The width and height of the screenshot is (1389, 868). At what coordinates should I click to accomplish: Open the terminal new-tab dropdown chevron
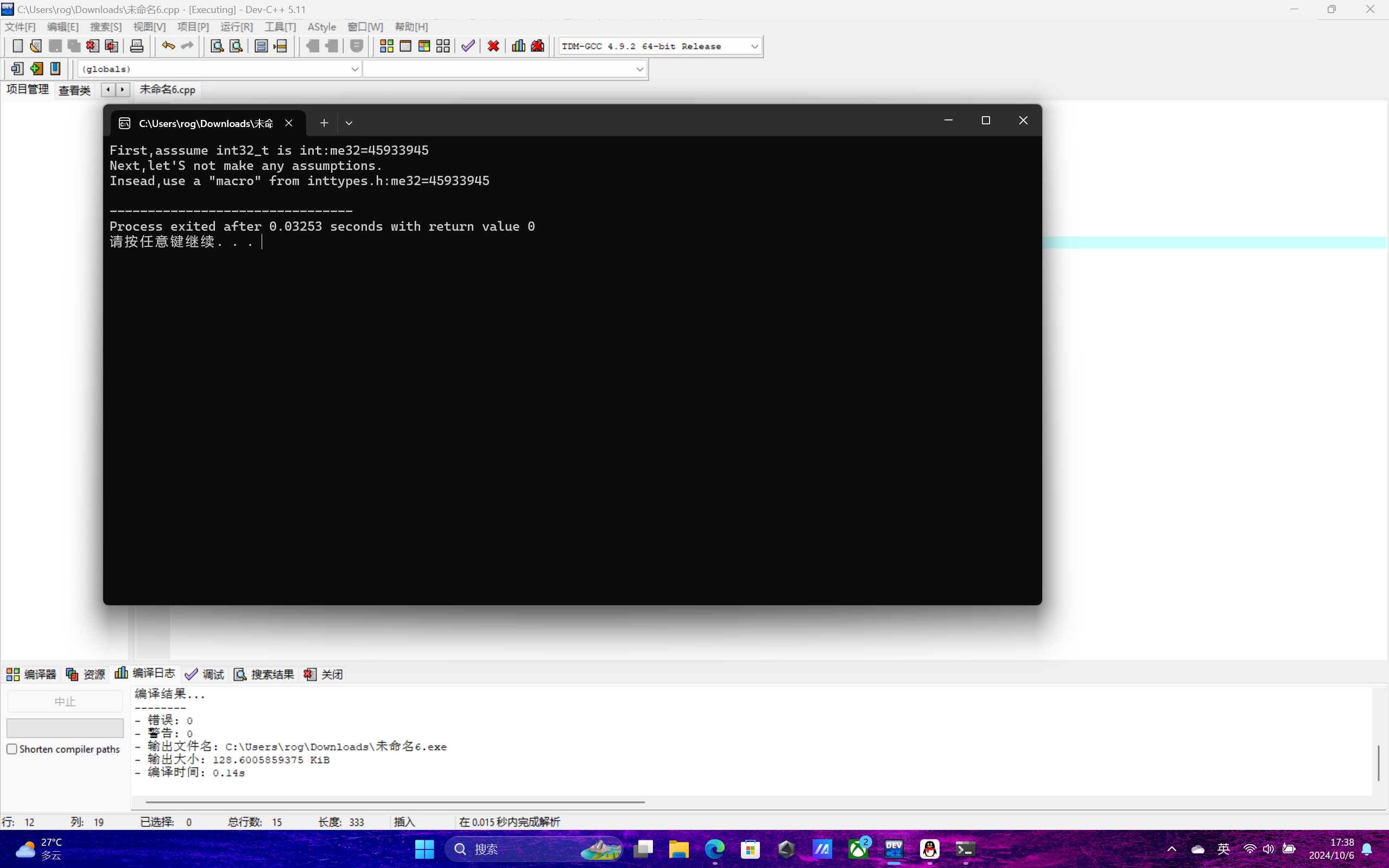(349, 123)
